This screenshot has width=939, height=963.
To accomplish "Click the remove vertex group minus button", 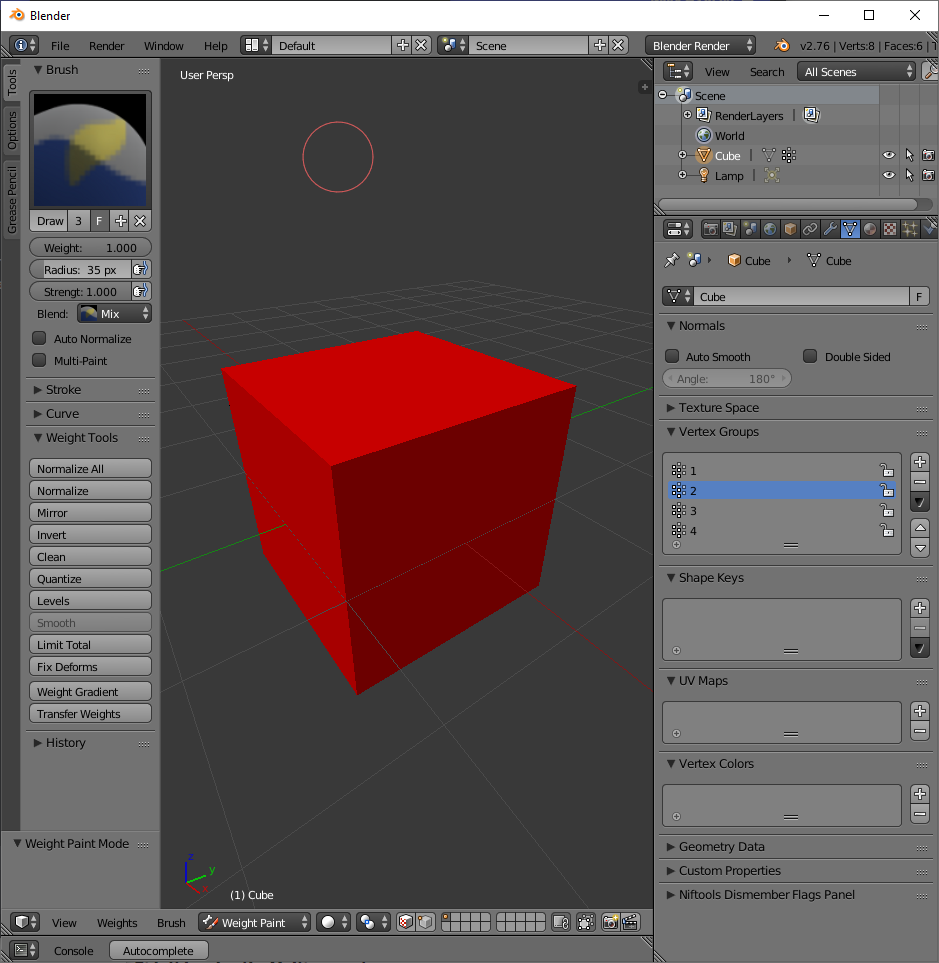I will pos(919,482).
